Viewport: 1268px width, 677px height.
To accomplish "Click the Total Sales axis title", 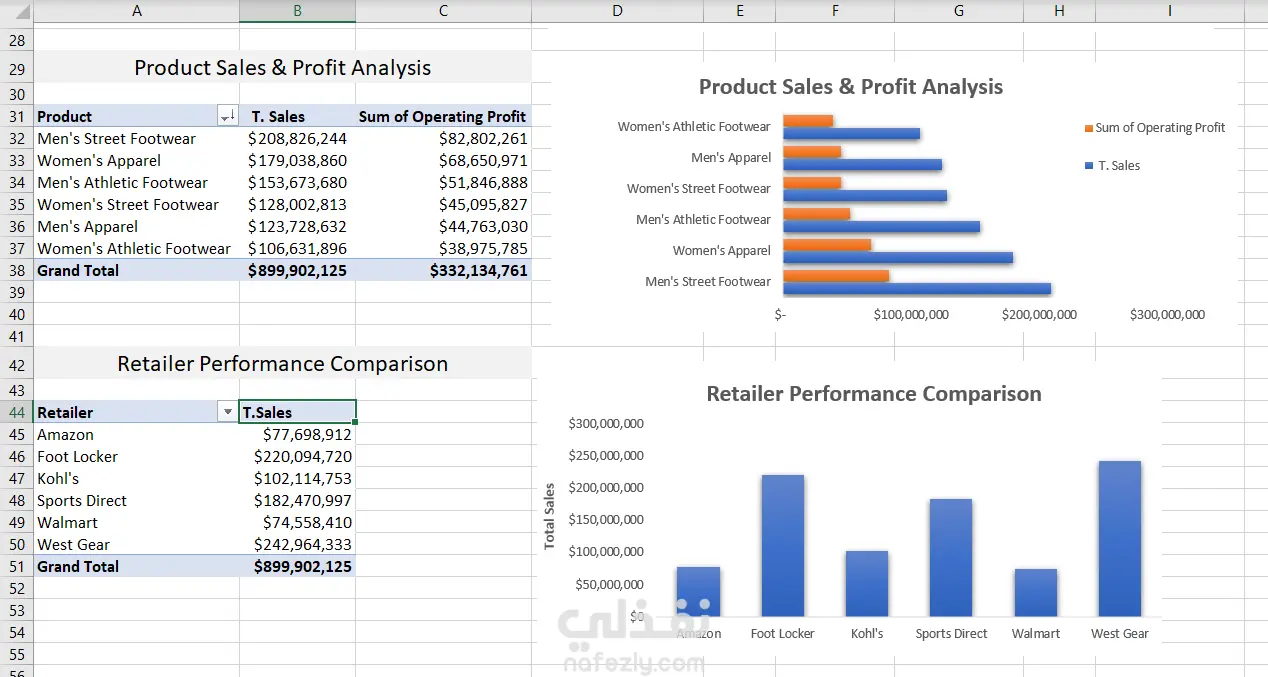I will pyautogui.click(x=549, y=516).
